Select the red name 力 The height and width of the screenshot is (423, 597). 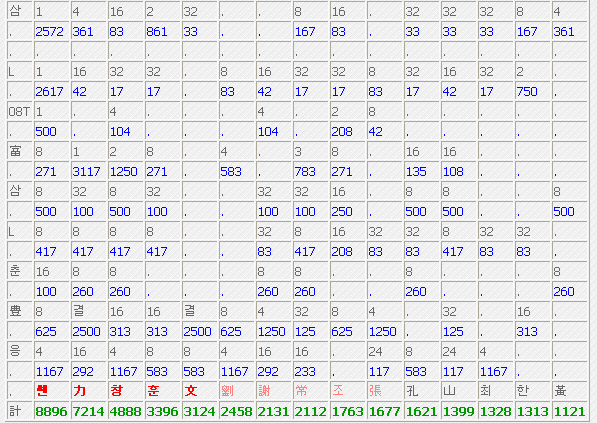79,391
